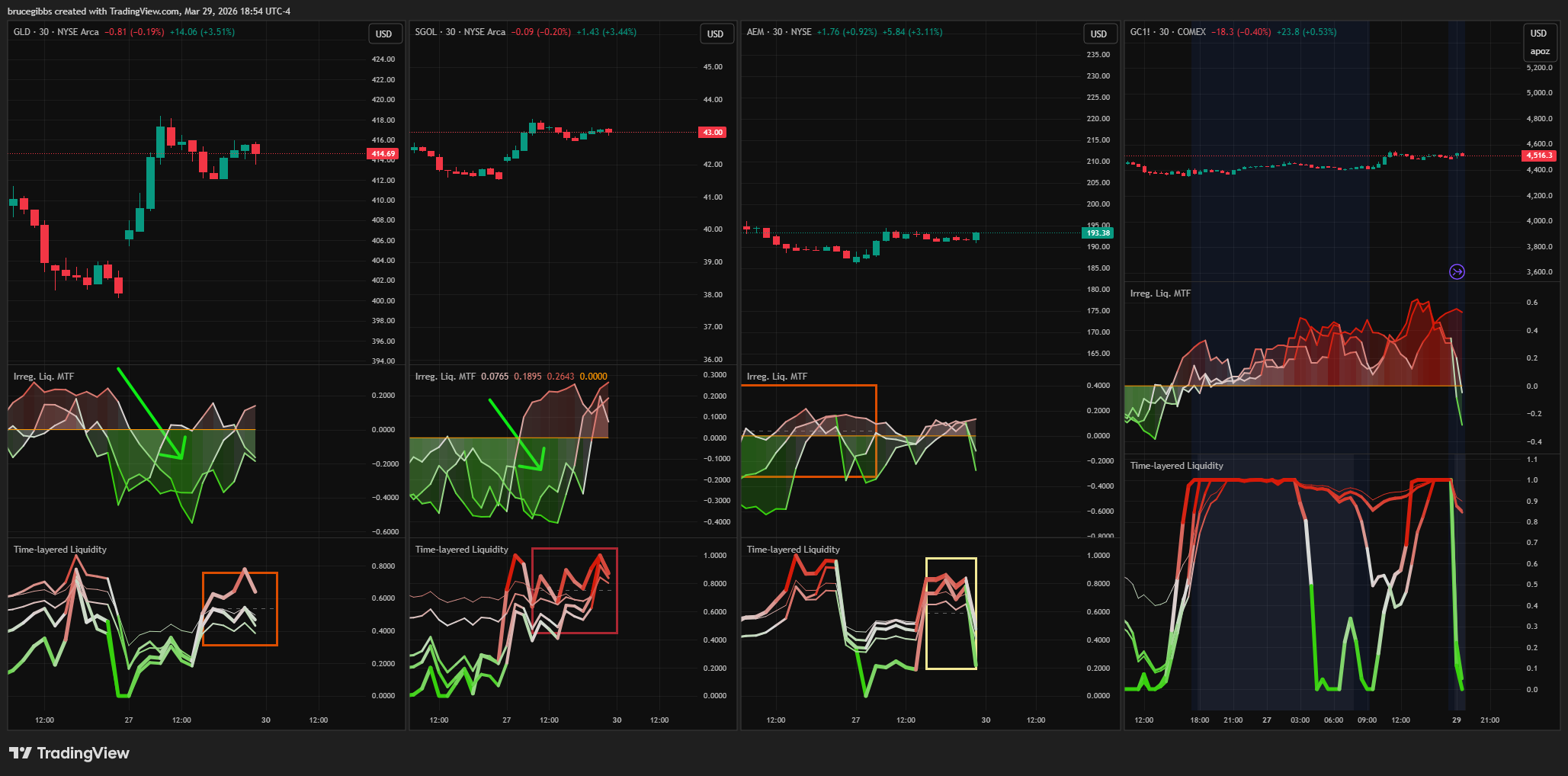Open the USD currency dropdown on SGOL chart

coord(715,34)
